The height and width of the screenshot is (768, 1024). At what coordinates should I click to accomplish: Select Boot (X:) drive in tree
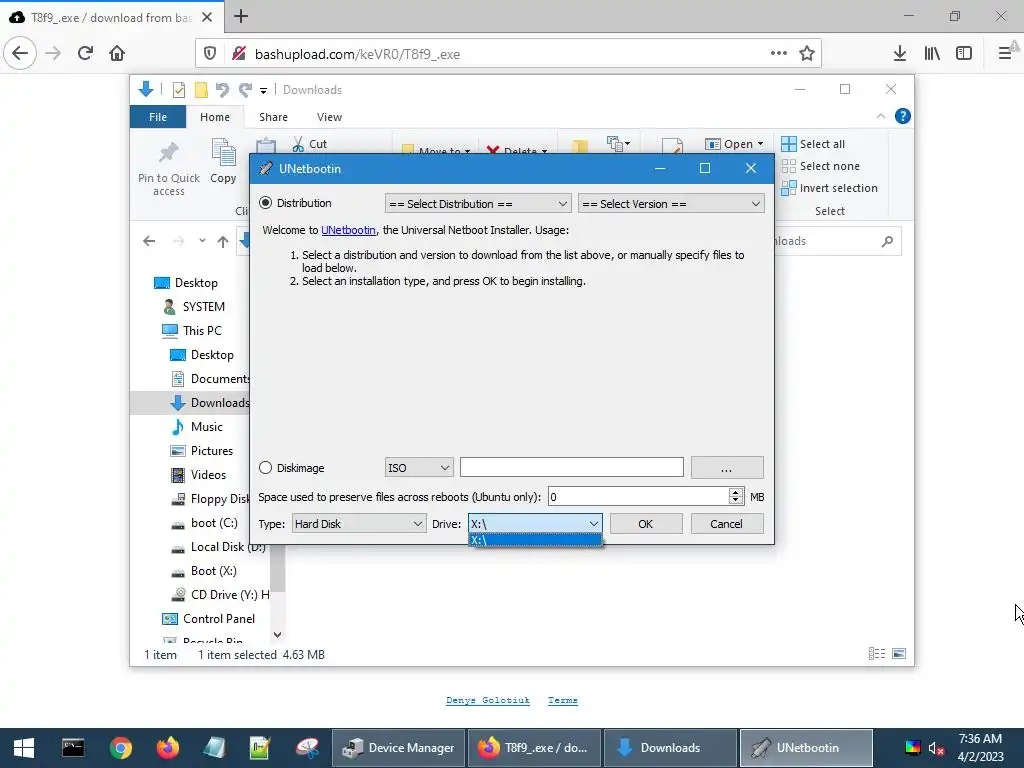point(203,571)
